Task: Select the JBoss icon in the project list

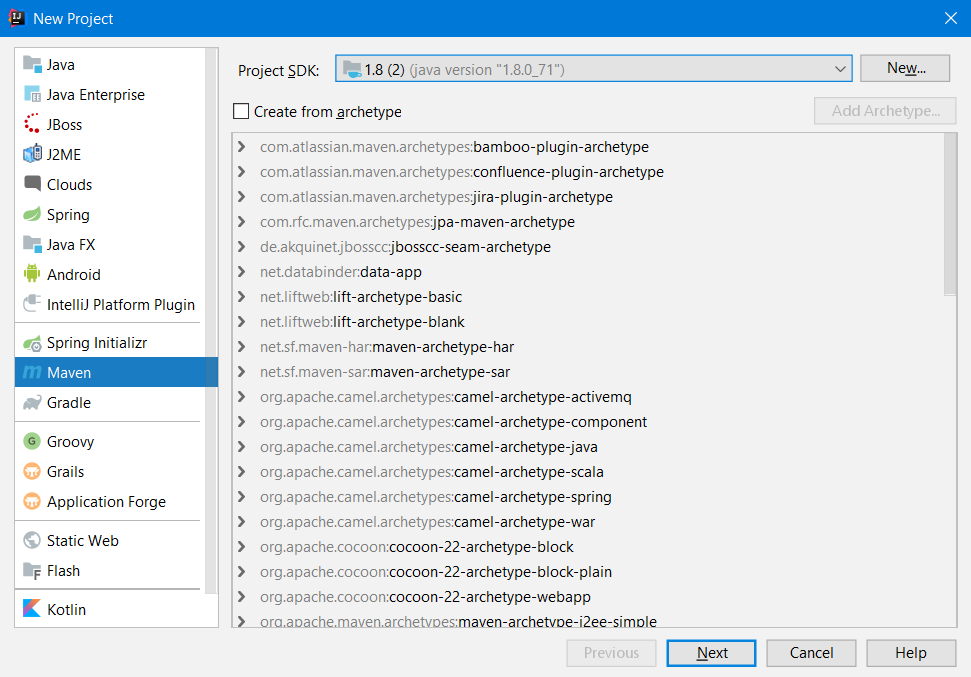Action: click(31, 125)
